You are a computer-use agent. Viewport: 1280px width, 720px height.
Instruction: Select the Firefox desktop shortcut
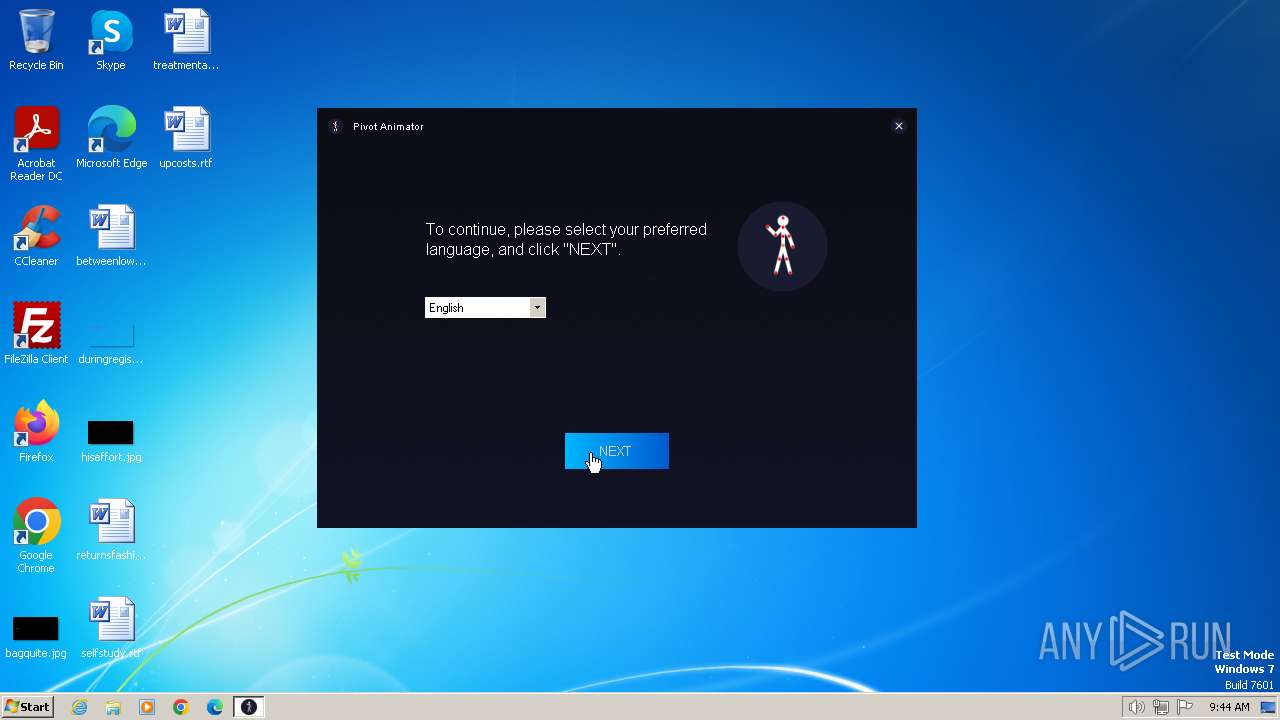pyautogui.click(x=36, y=432)
